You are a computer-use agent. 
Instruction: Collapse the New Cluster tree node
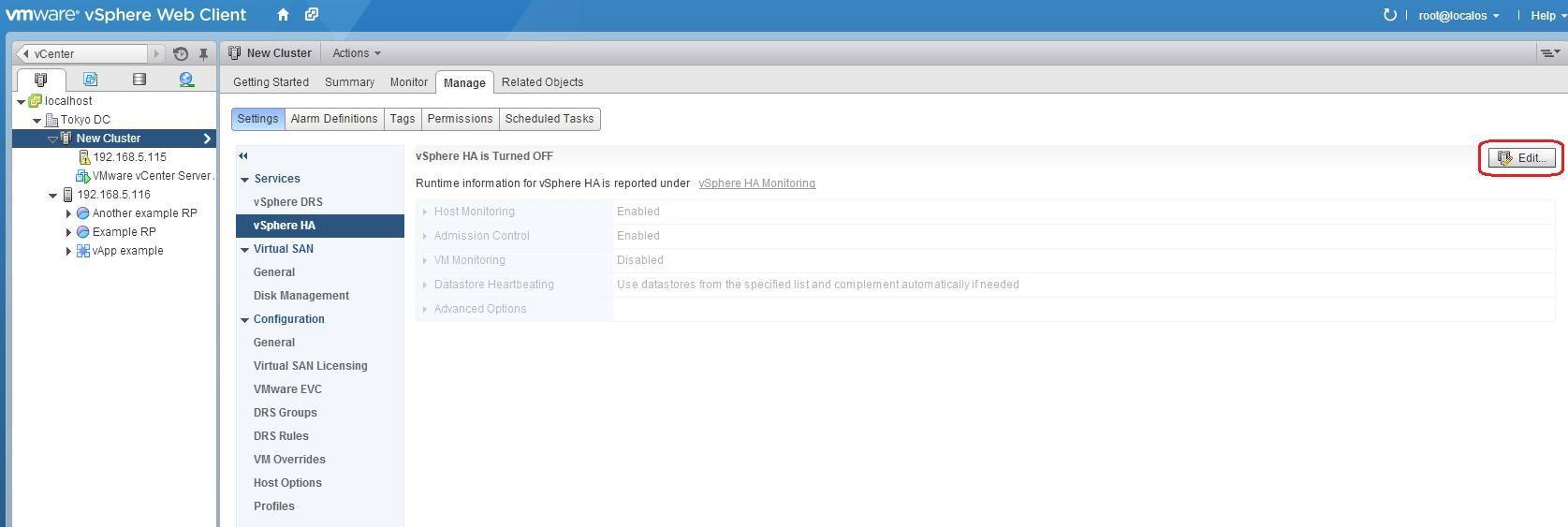[52, 139]
